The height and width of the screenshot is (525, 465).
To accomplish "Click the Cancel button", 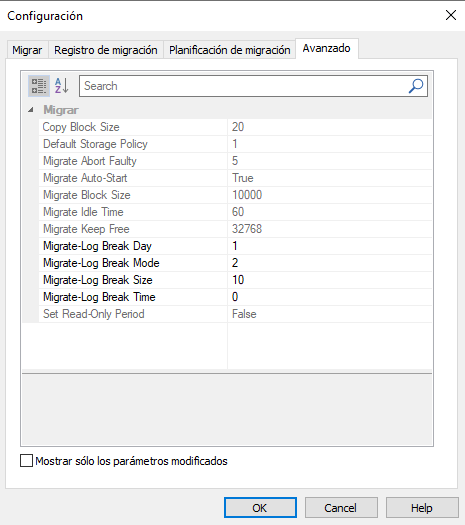I will click(x=341, y=508).
